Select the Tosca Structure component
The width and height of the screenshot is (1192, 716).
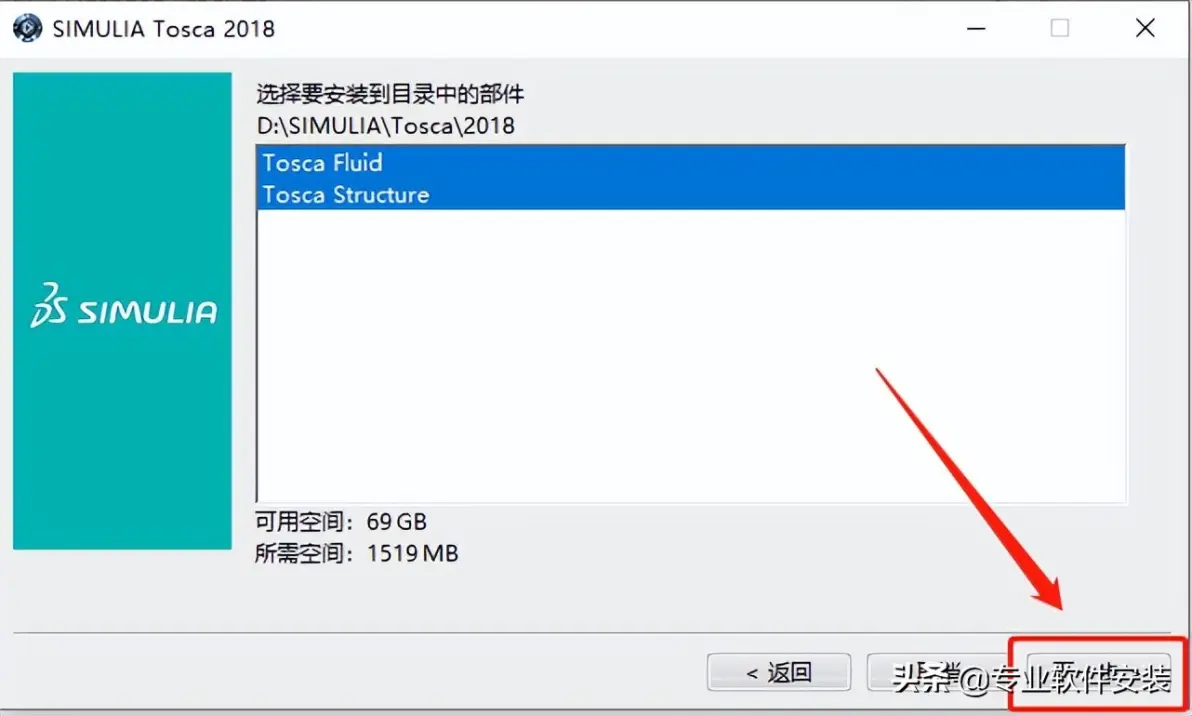(690, 194)
